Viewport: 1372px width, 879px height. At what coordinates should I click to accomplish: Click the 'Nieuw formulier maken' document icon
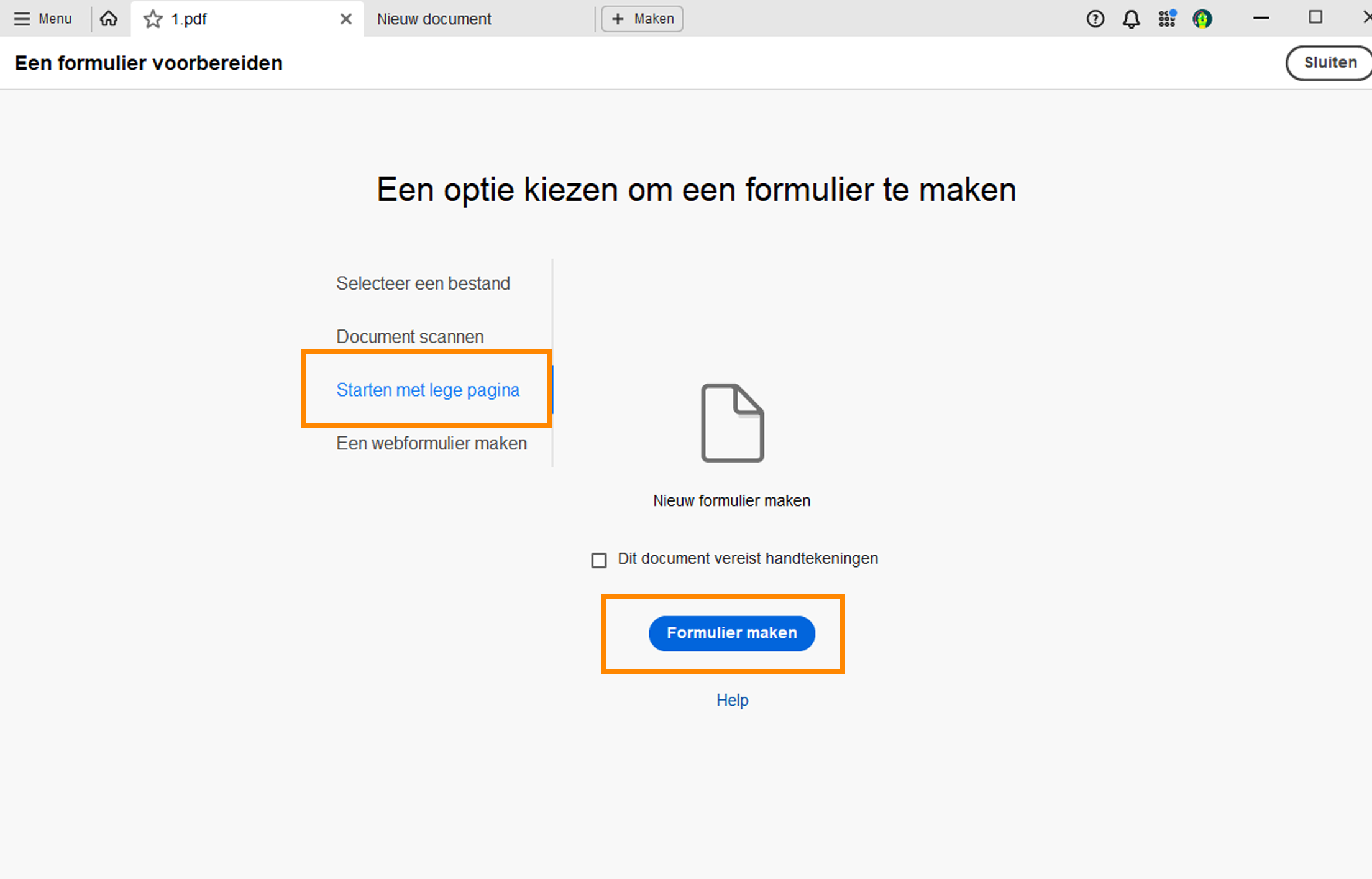731,423
